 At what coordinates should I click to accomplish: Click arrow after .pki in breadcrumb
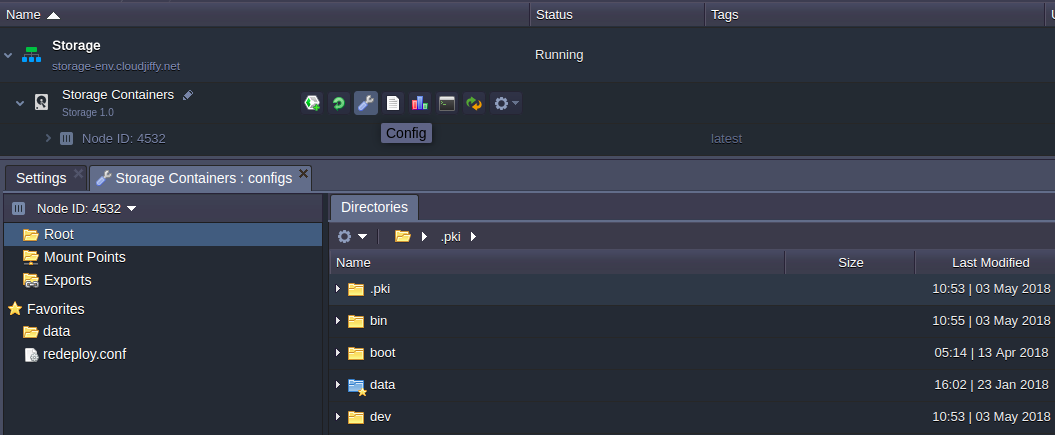coord(473,237)
